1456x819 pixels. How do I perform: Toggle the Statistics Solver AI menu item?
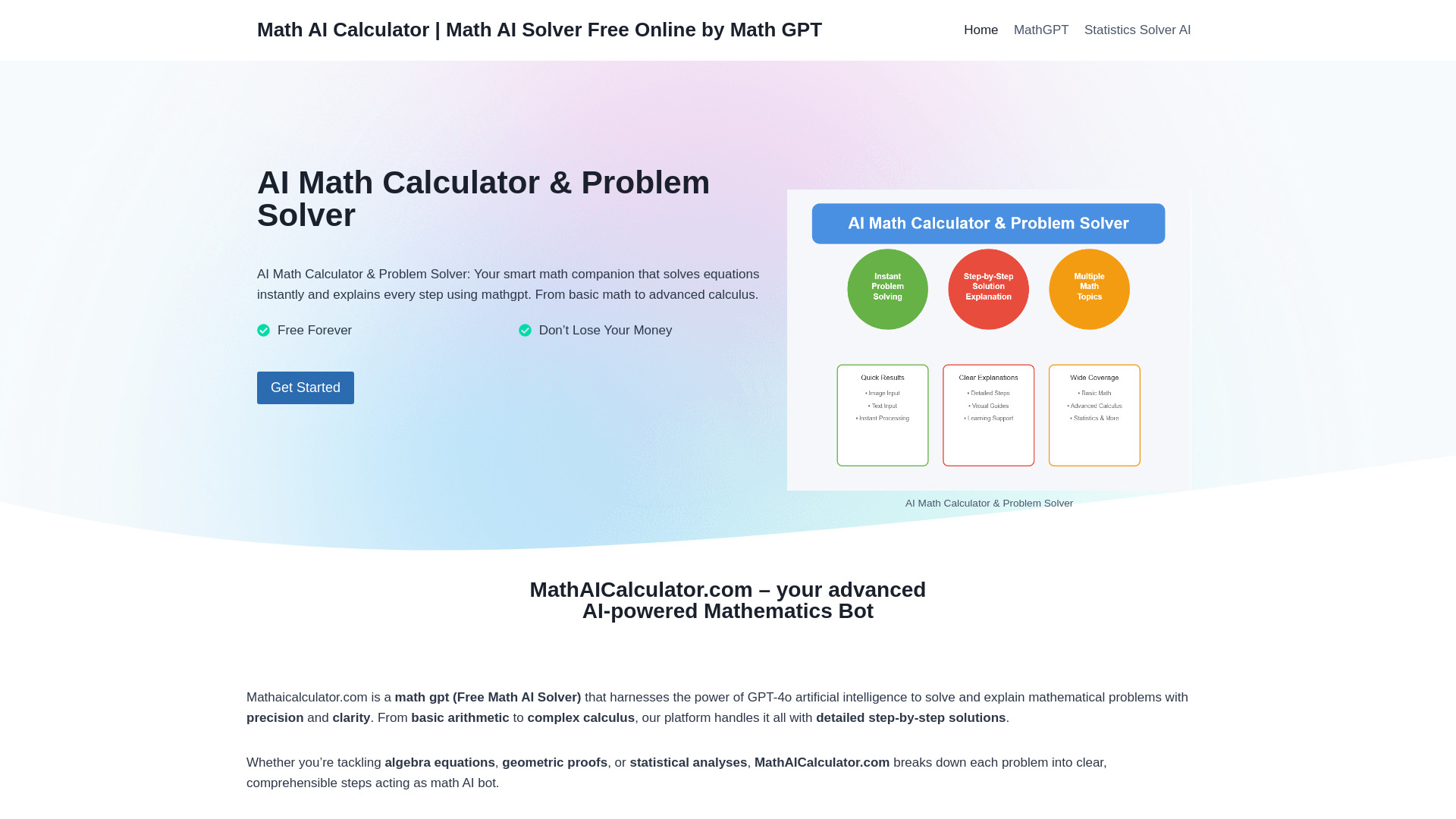[x=1137, y=30]
